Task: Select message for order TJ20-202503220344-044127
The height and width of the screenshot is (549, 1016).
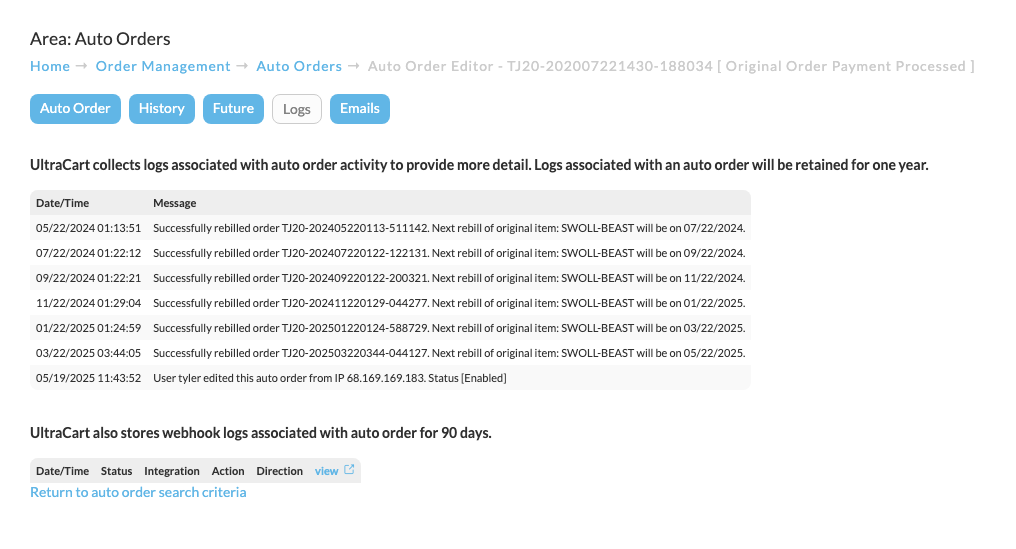Action: pos(449,353)
